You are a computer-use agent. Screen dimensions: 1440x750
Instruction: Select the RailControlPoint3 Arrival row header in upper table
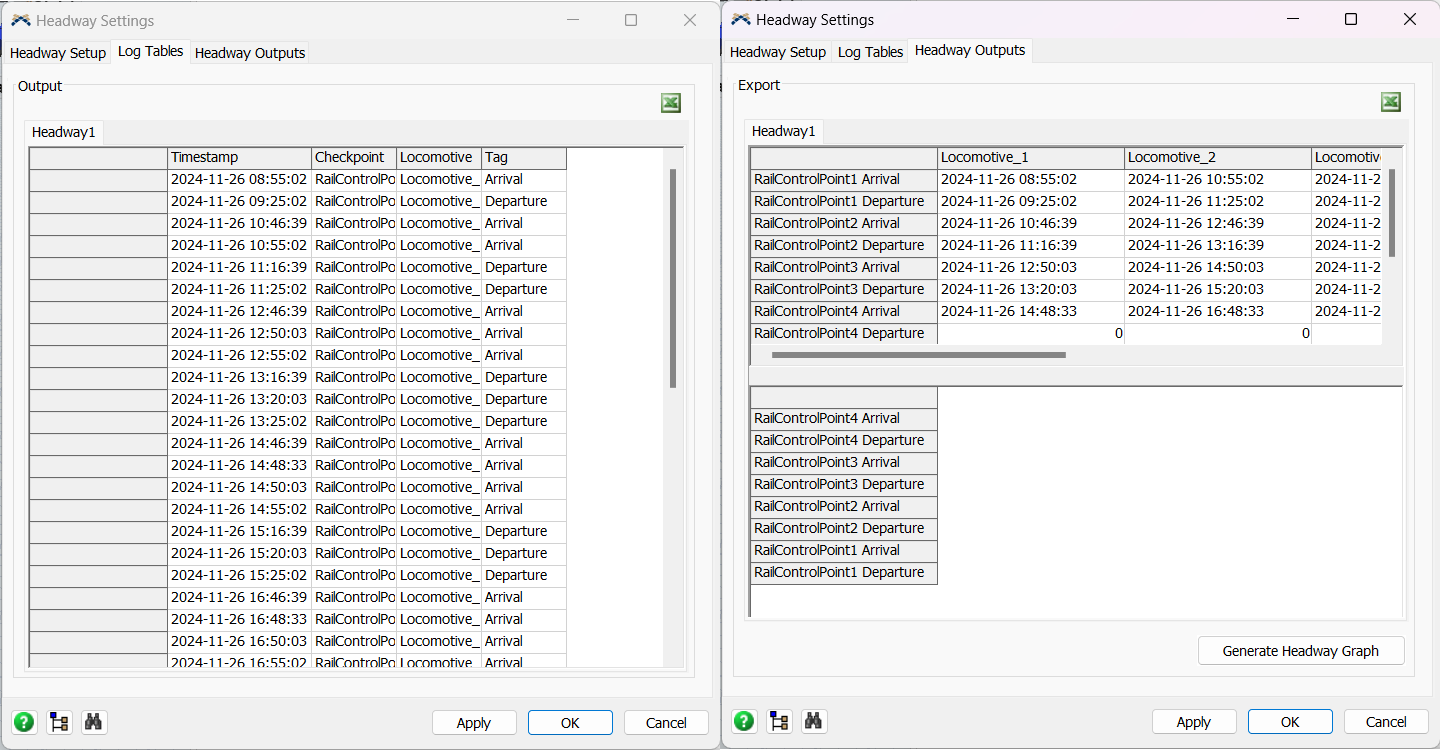pos(843,267)
